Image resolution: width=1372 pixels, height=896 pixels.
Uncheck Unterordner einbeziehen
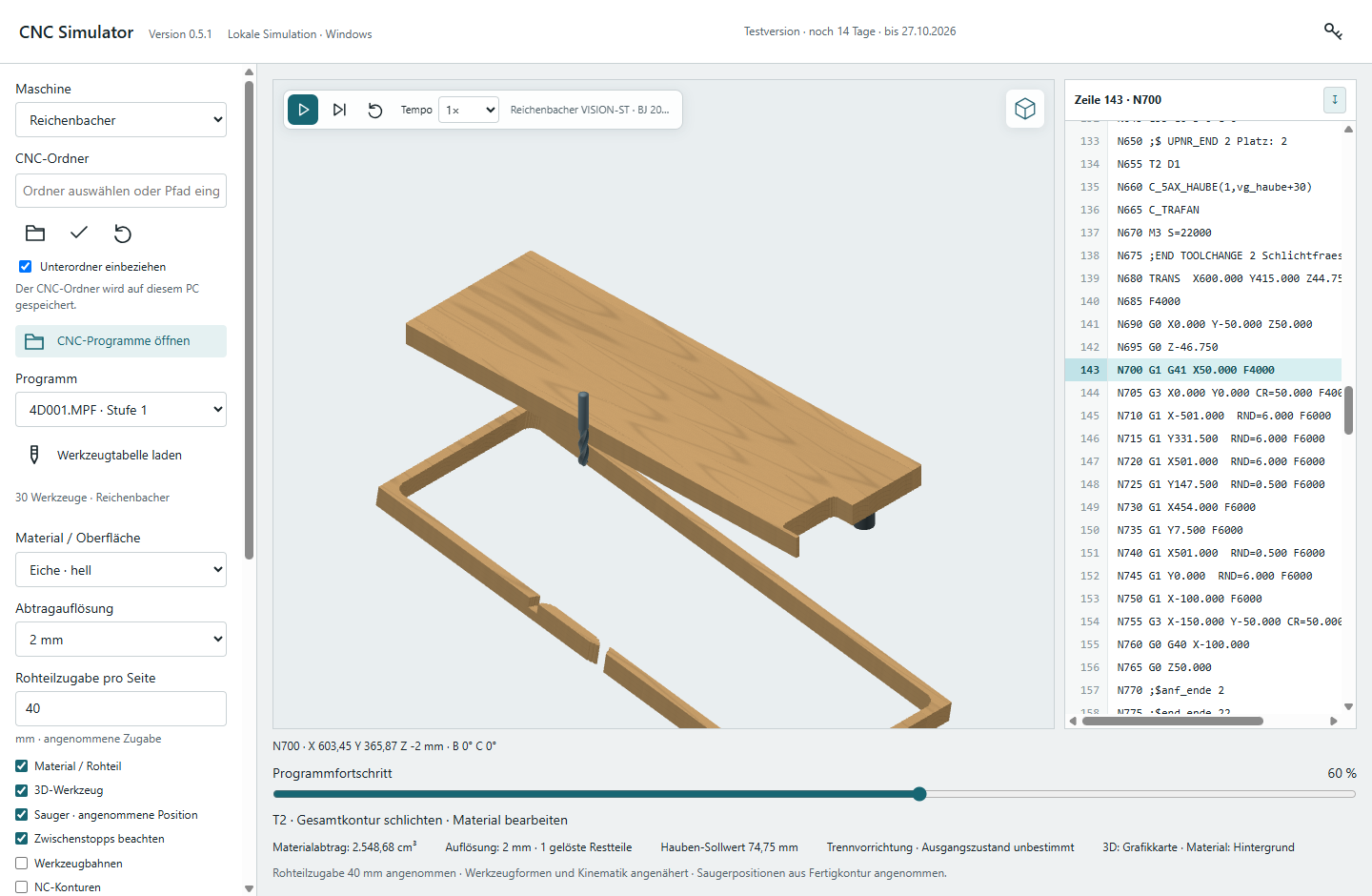(x=25, y=267)
